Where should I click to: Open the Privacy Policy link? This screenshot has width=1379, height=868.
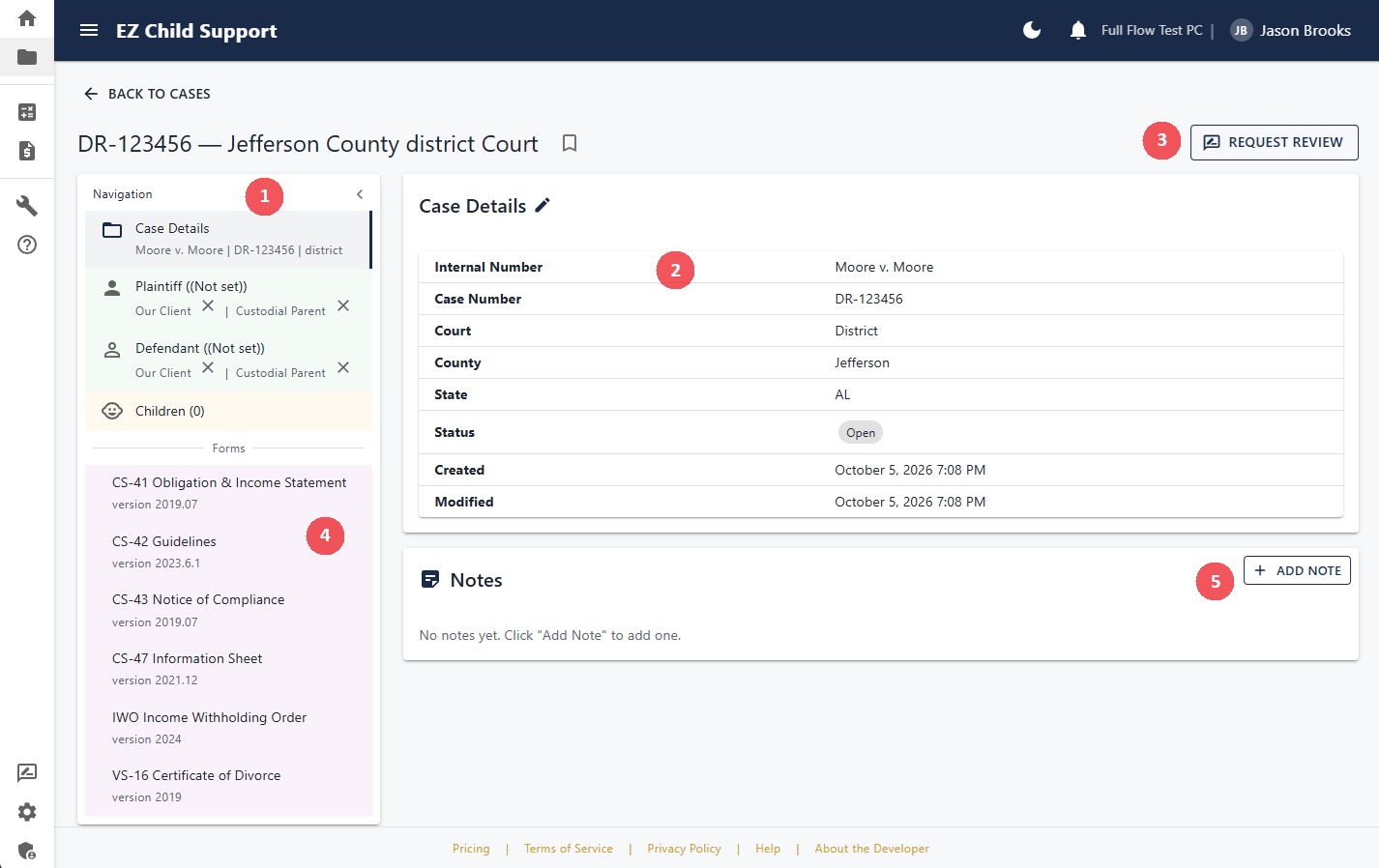pos(685,849)
